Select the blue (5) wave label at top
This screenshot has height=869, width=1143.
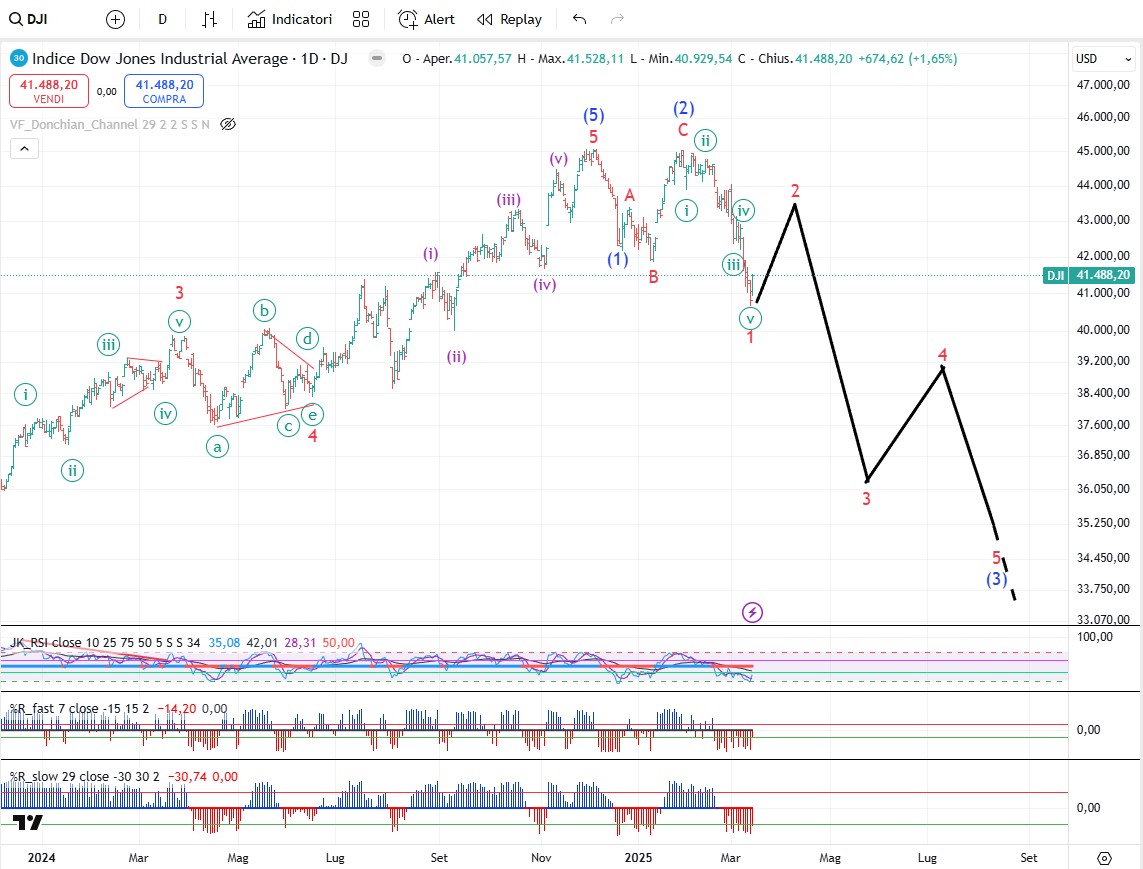(x=593, y=115)
